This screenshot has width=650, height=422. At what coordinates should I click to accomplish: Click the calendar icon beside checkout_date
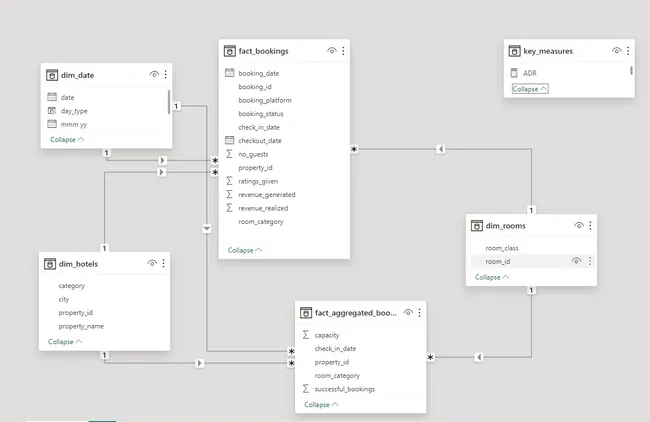click(x=229, y=140)
